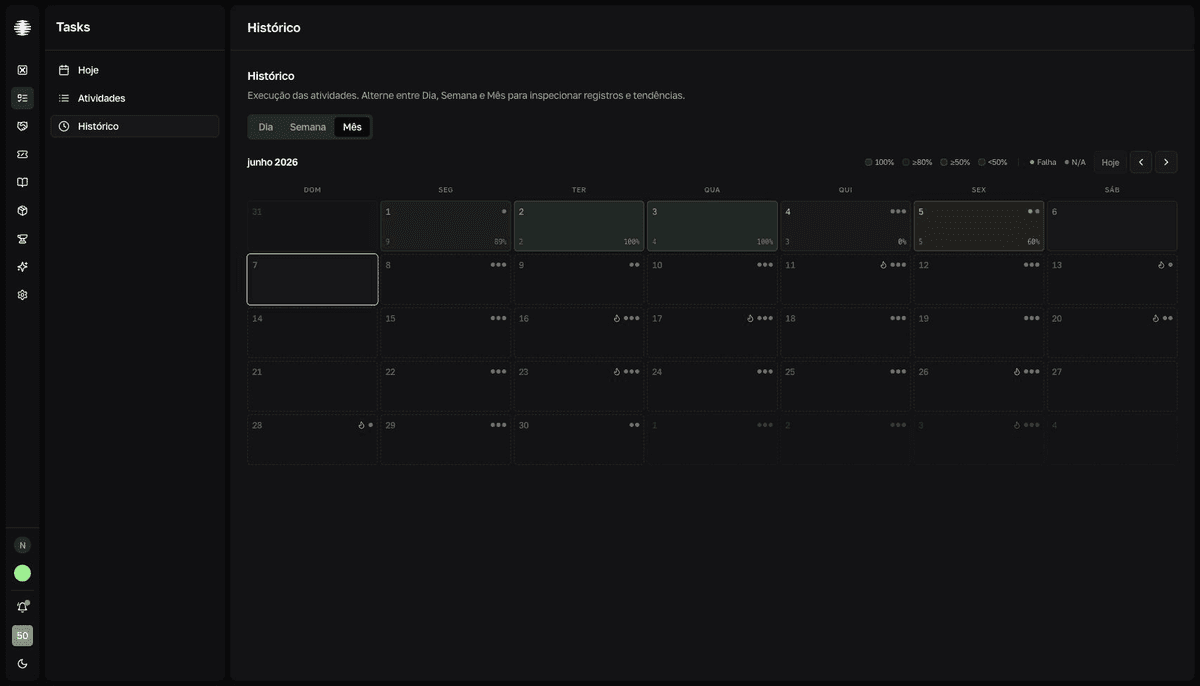Viewport: 1200px width, 686px height.
Task: Select the handshake icon in sidebar
Action: (x=22, y=126)
